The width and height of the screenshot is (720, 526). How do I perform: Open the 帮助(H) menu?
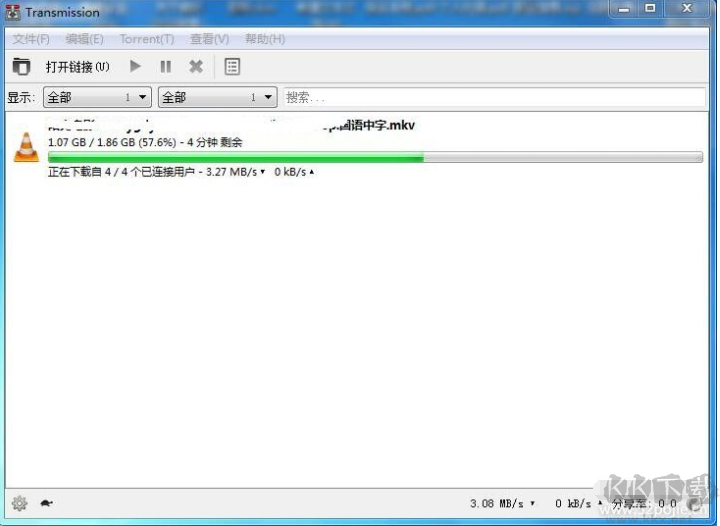[x=264, y=39]
